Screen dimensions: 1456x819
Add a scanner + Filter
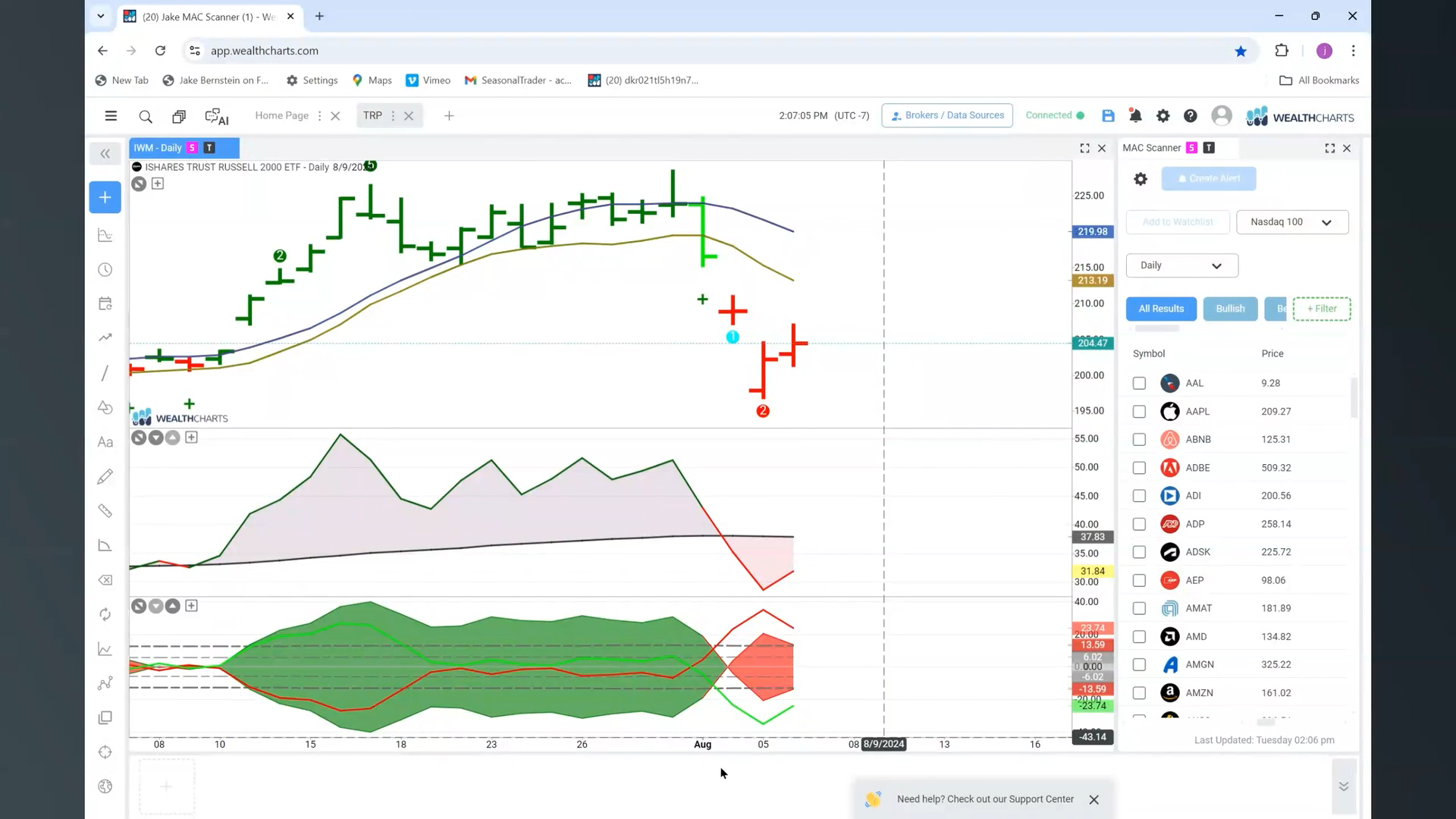pyautogui.click(x=1322, y=309)
